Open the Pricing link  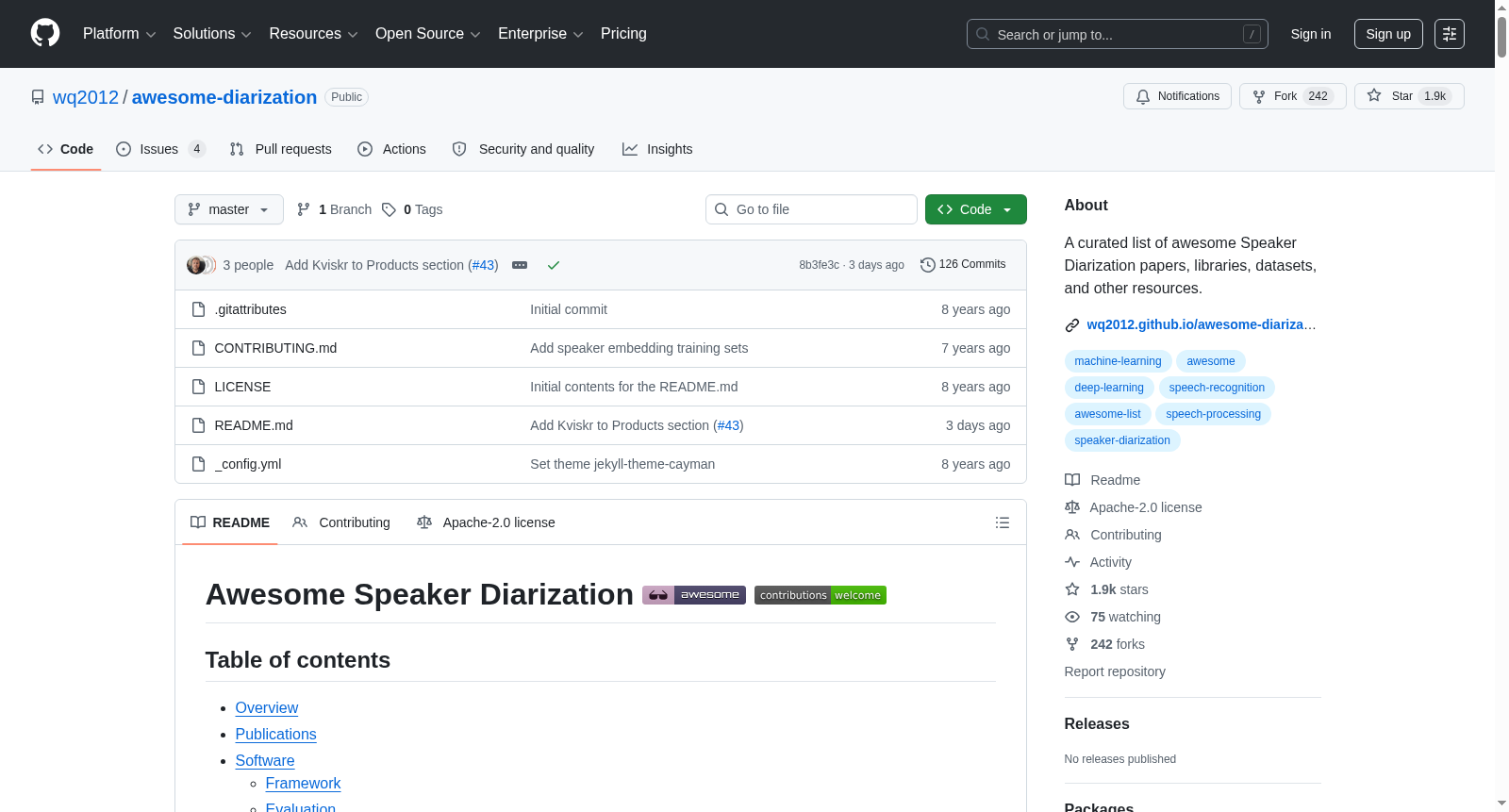tap(623, 34)
